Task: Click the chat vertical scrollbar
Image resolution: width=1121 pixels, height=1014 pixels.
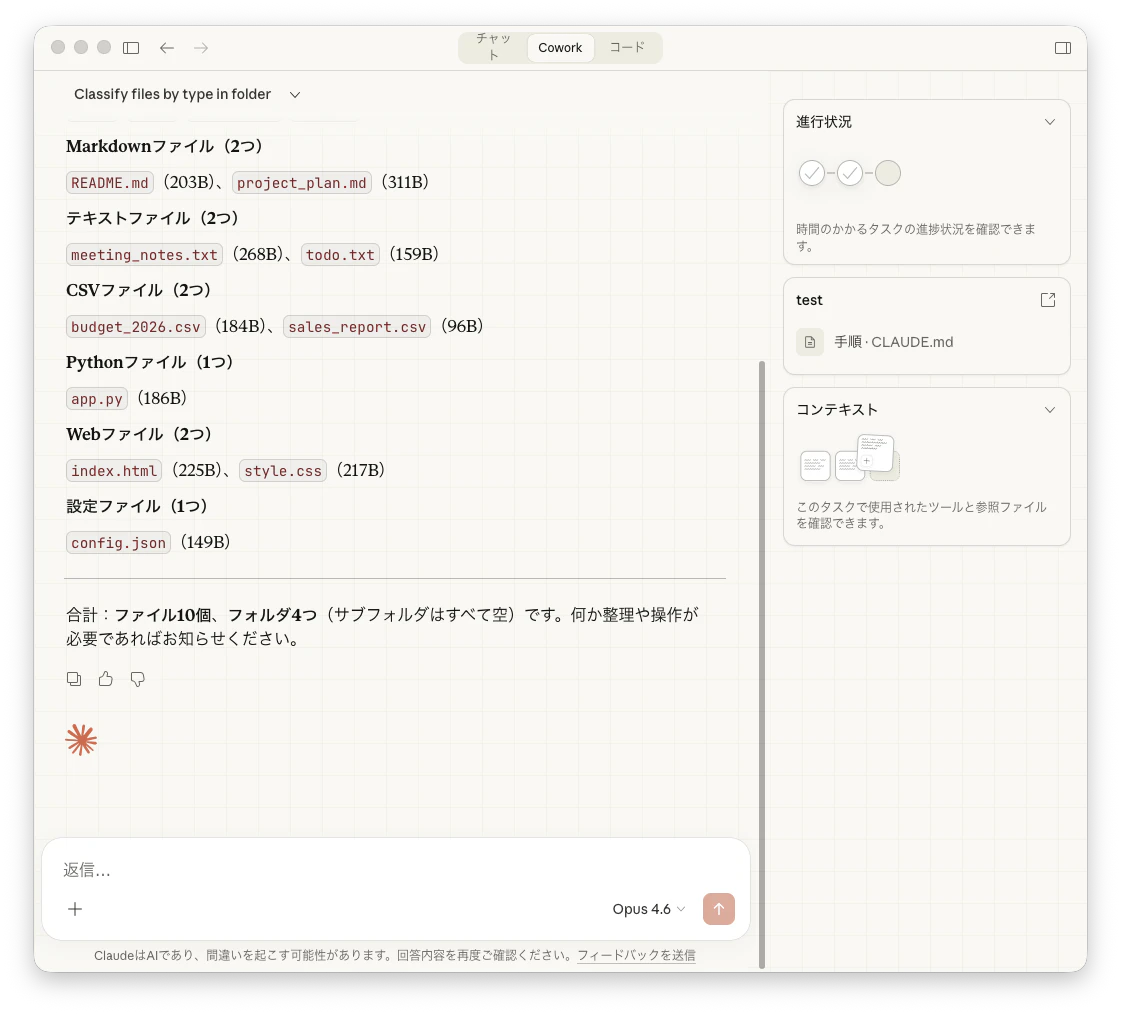Action: coord(761,664)
